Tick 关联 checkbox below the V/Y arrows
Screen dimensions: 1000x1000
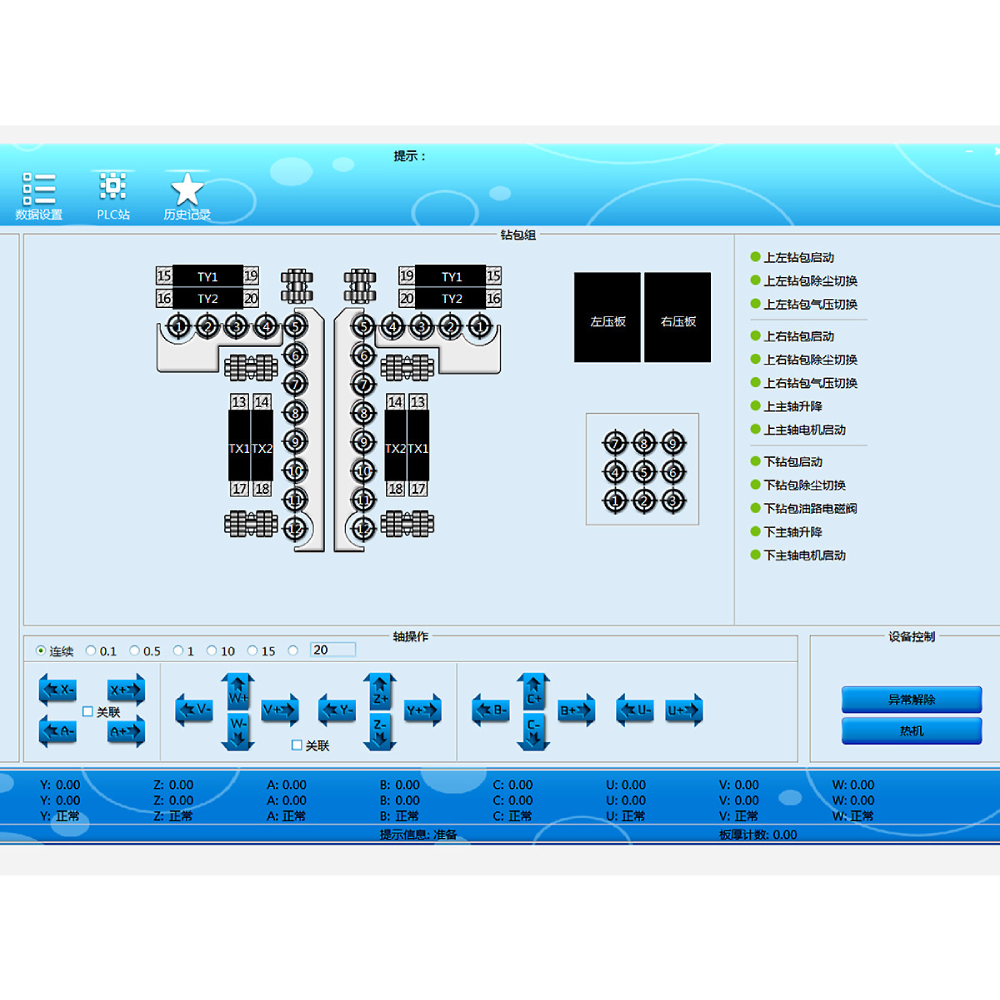pos(297,745)
